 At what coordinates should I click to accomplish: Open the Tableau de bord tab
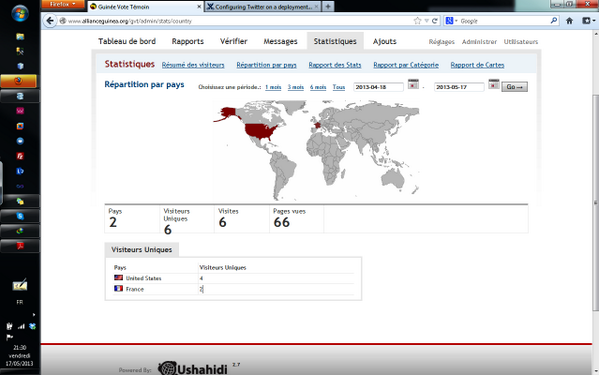(x=127, y=41)
